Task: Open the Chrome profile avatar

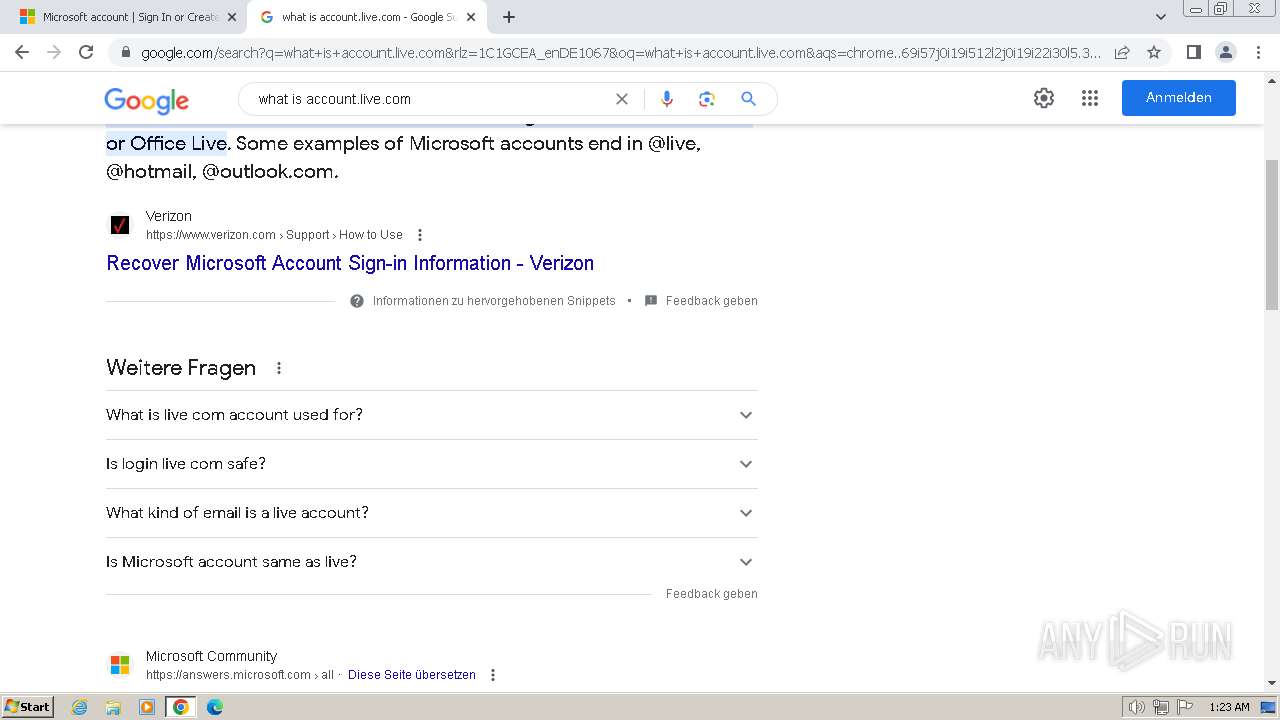Action: pos(1225,52)
